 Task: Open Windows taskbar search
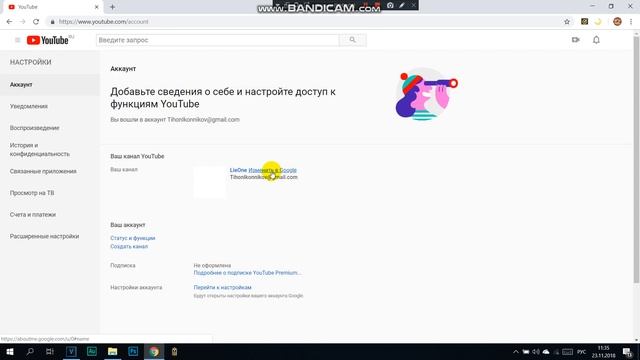pyautogui.click(x=30, y=351)
